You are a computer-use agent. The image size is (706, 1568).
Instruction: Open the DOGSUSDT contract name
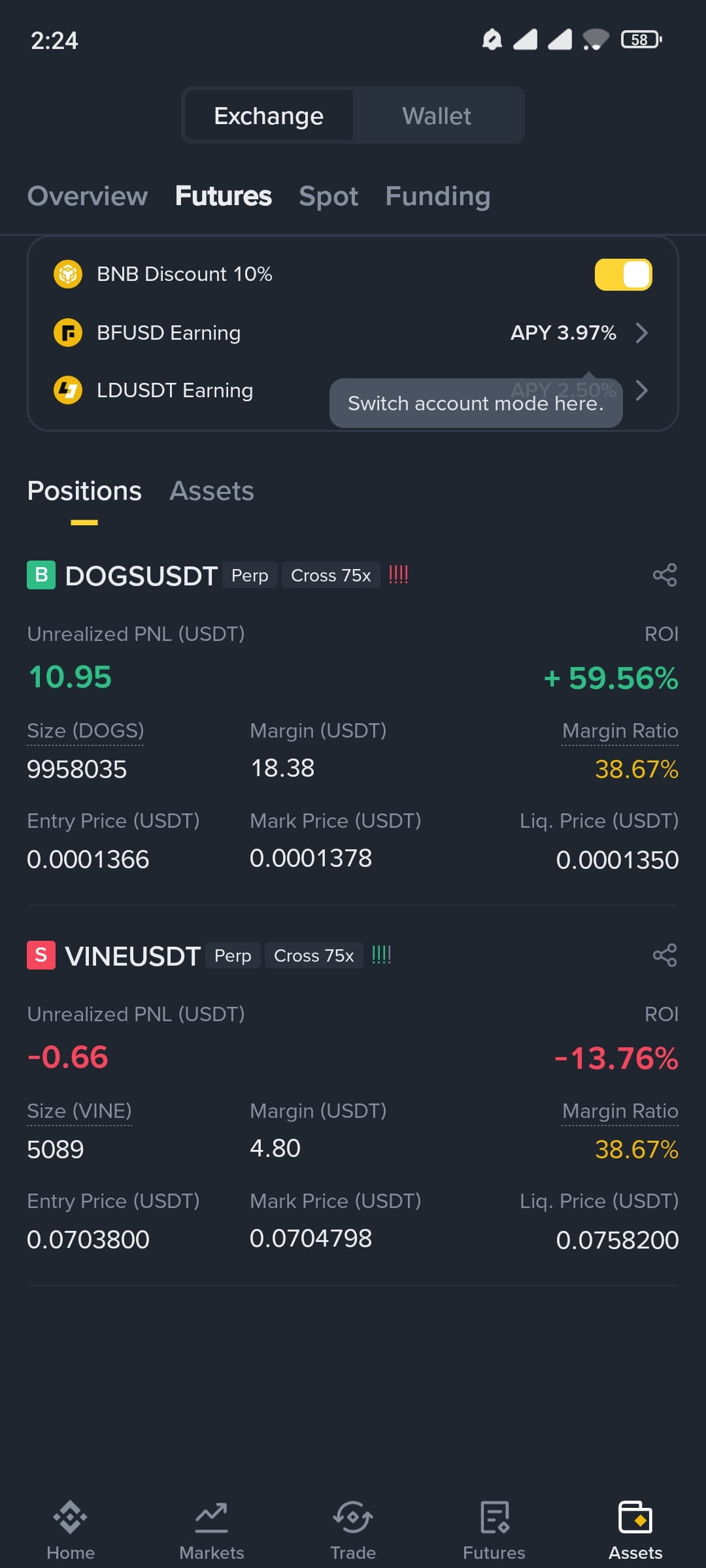pyautogui.click(x=141, y=576)
